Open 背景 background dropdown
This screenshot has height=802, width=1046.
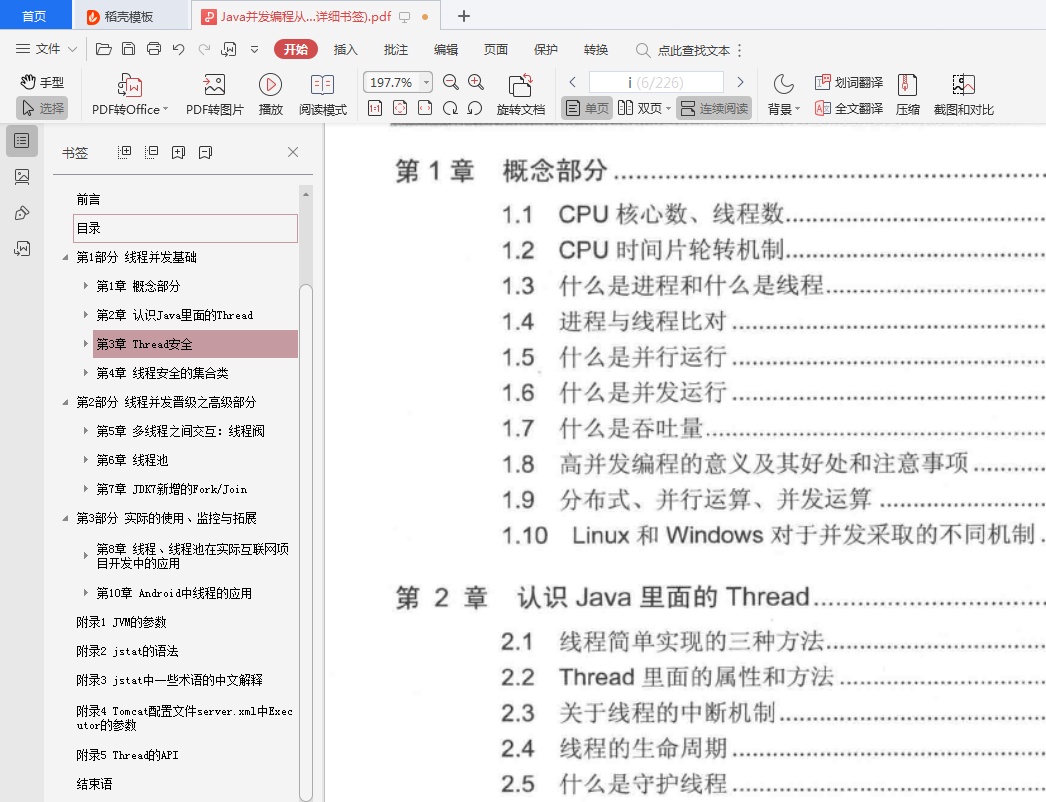pyautogui.click(x=783, y=95)
